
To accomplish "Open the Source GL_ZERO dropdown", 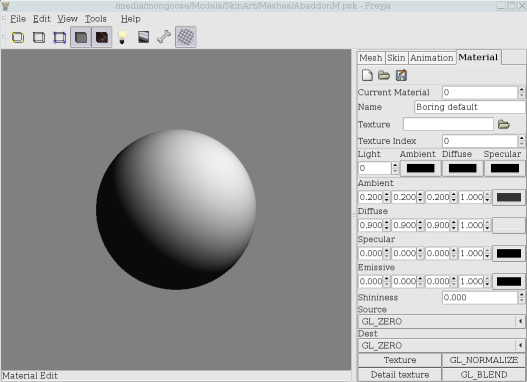I will [441, 322].
